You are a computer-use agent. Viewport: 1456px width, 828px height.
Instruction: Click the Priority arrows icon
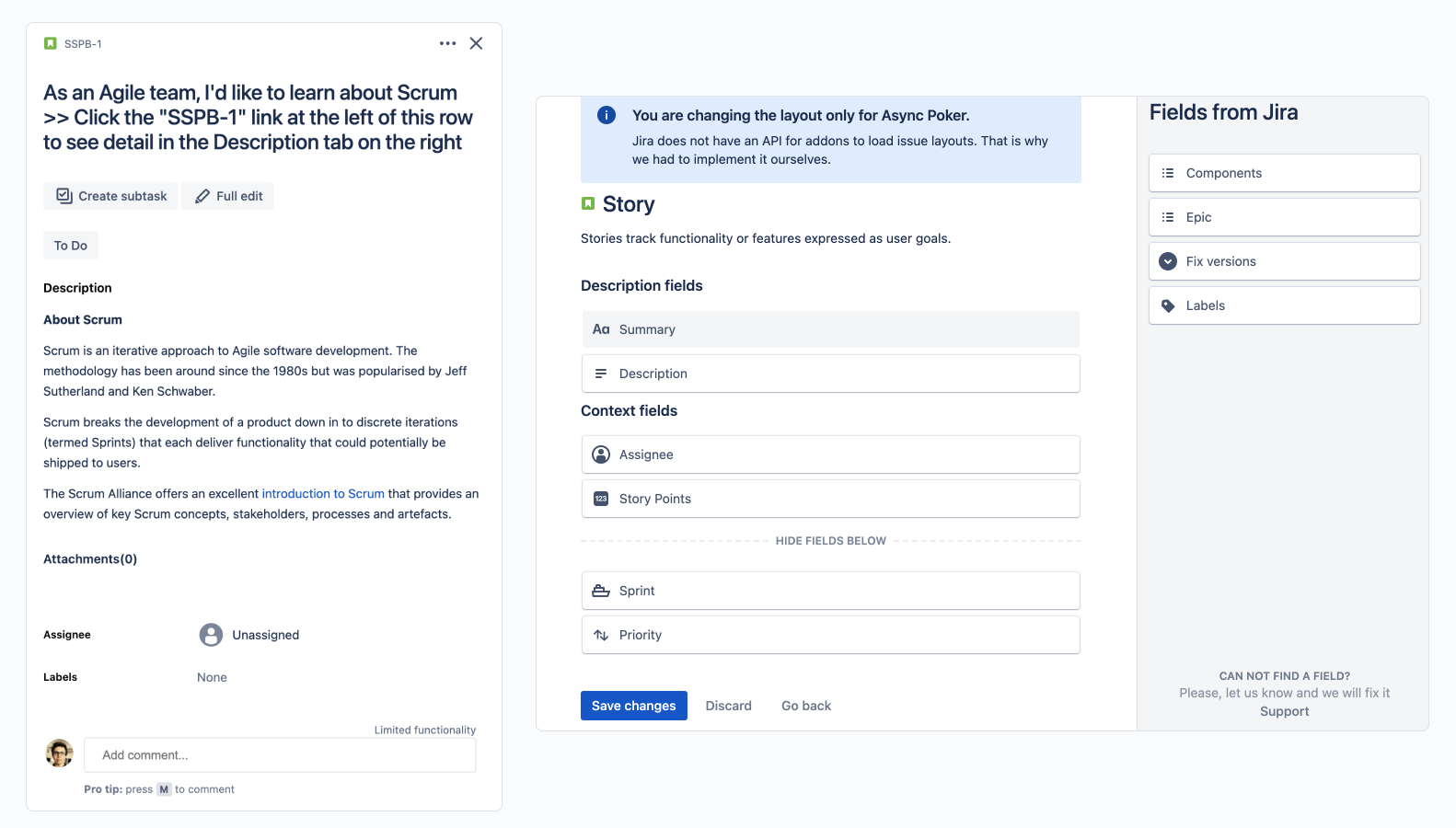tap(601, 635)
